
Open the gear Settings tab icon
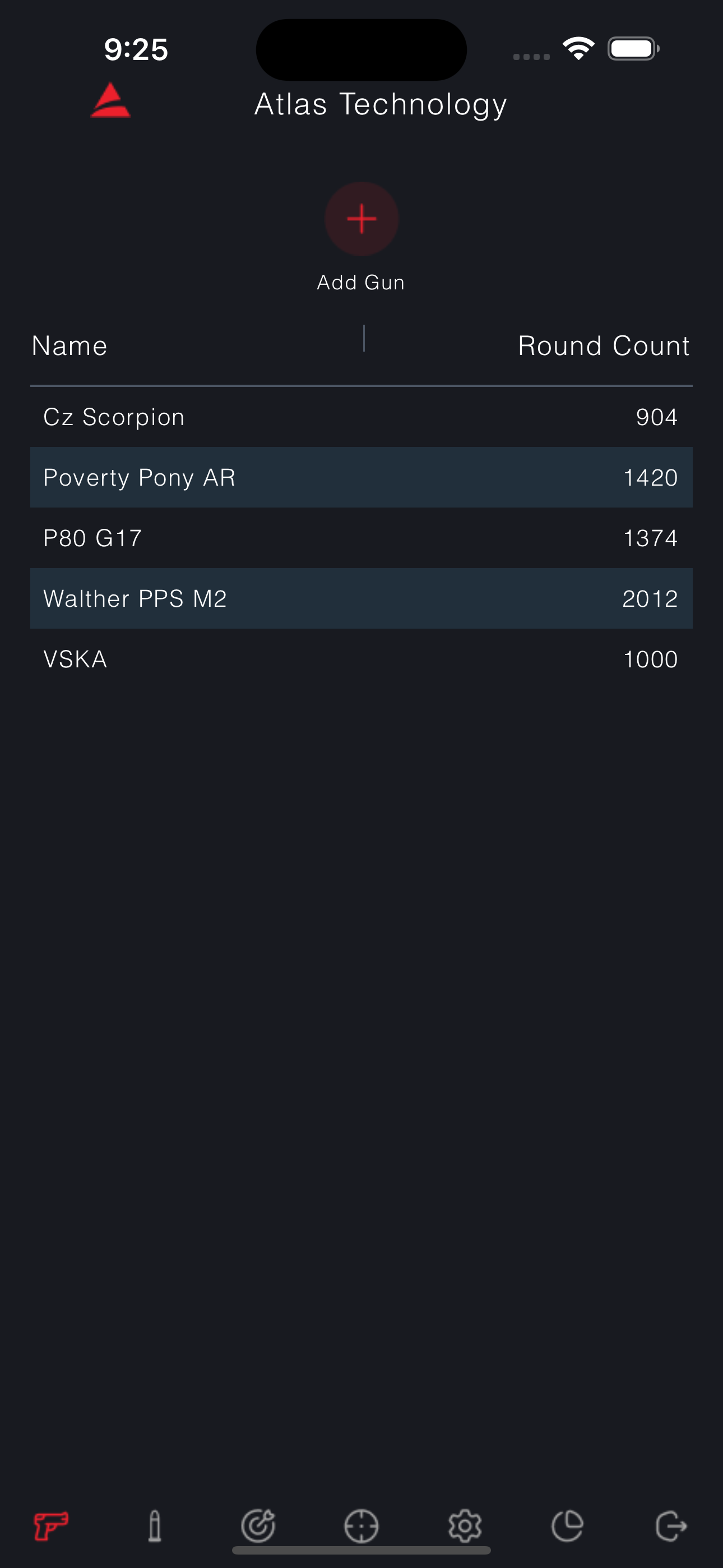[465, 1526]
